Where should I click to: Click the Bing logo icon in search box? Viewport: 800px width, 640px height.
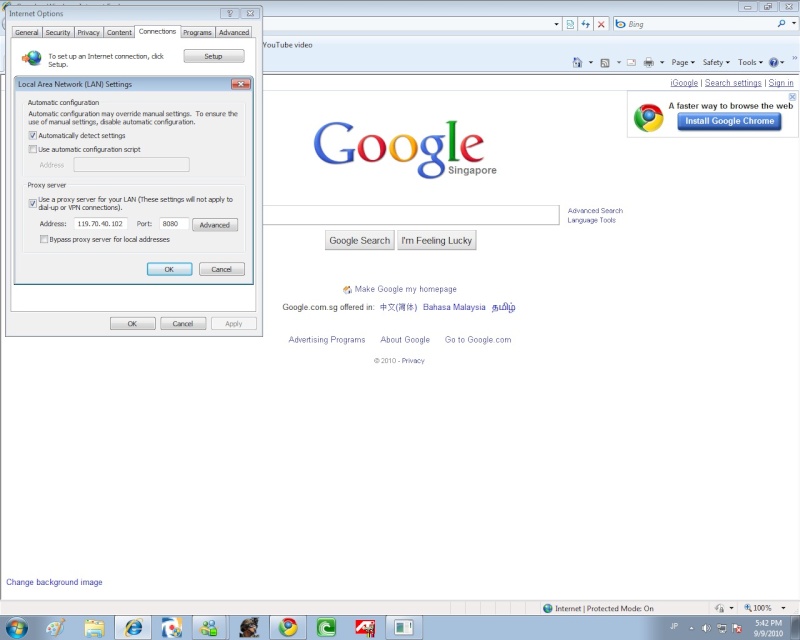pyautogui.click(x=620, y=24)
